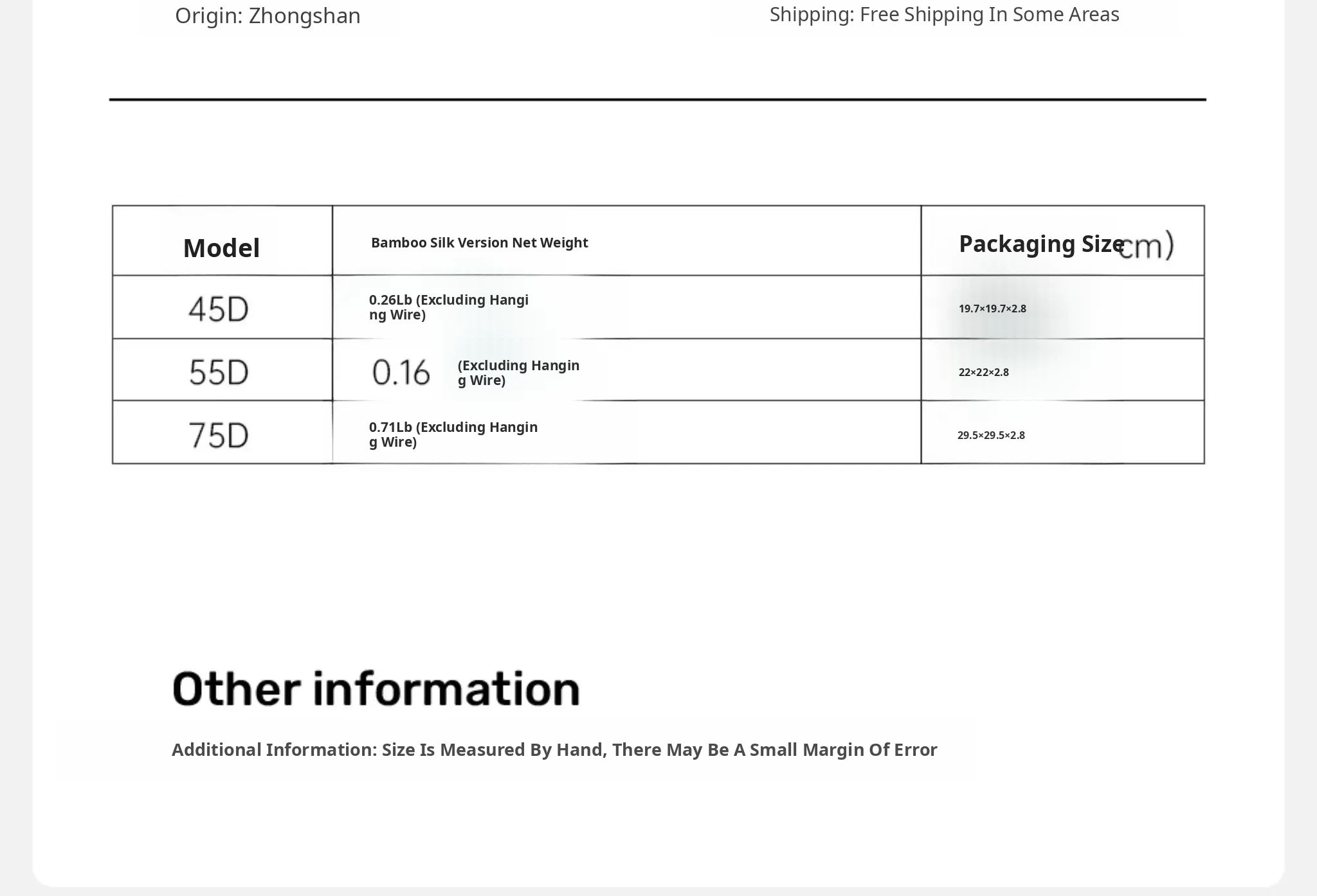
Task: Click the Packaging Size column header
Action: pos(1040,244)
